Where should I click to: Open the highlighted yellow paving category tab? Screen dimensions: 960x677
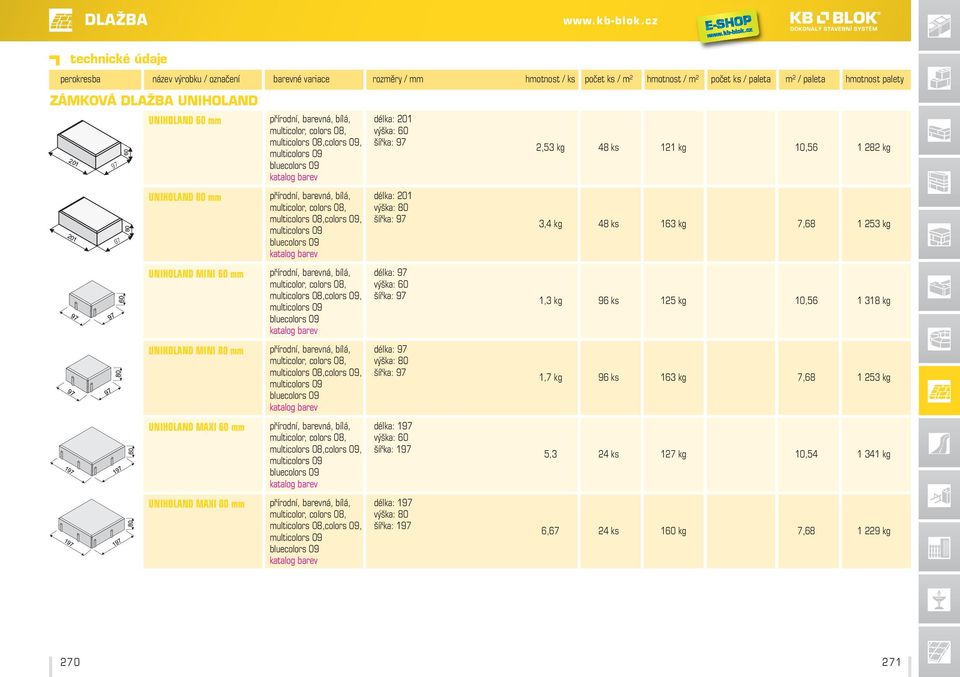point(939,391)
